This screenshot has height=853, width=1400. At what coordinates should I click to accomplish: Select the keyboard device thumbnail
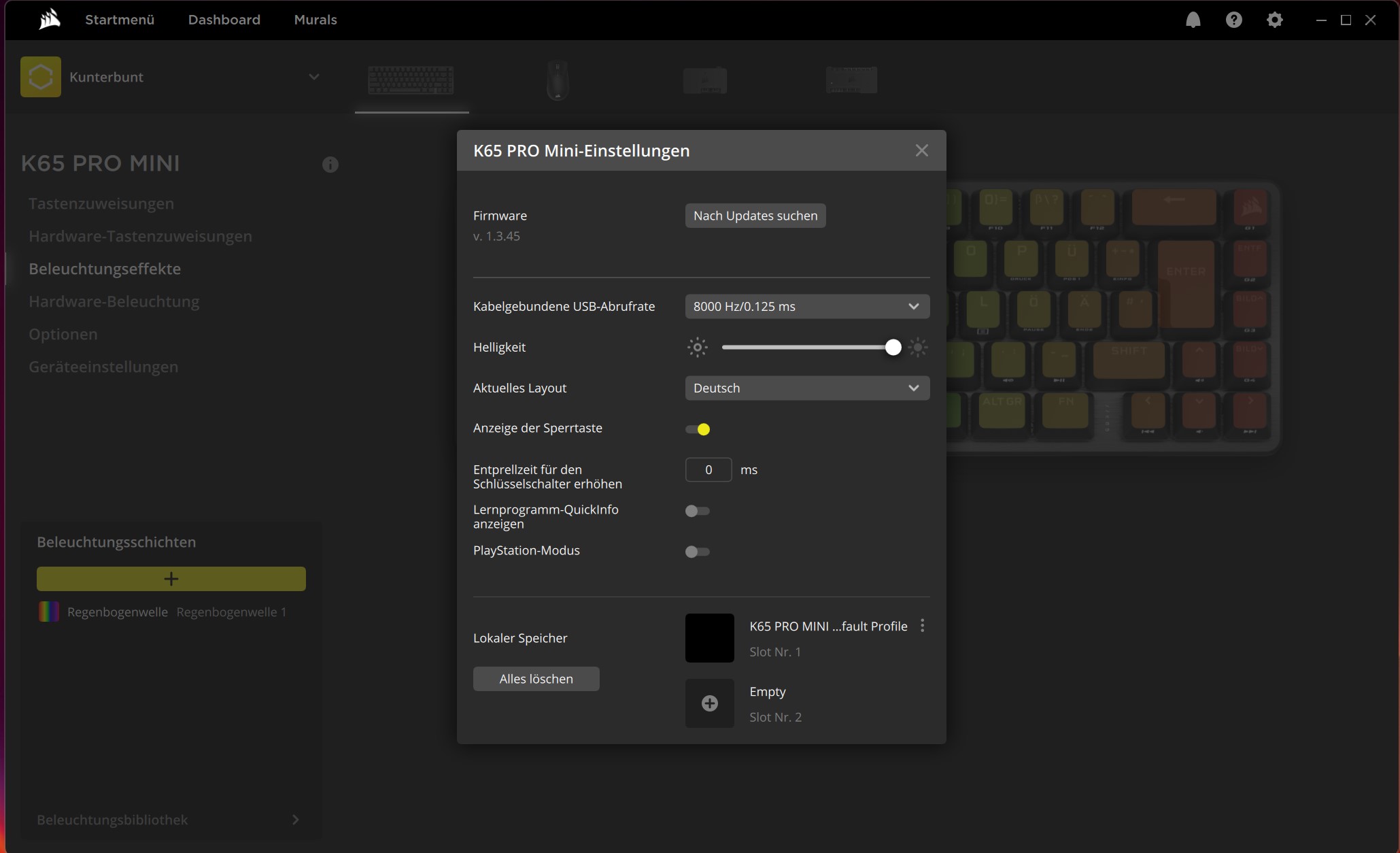[411, 80]
